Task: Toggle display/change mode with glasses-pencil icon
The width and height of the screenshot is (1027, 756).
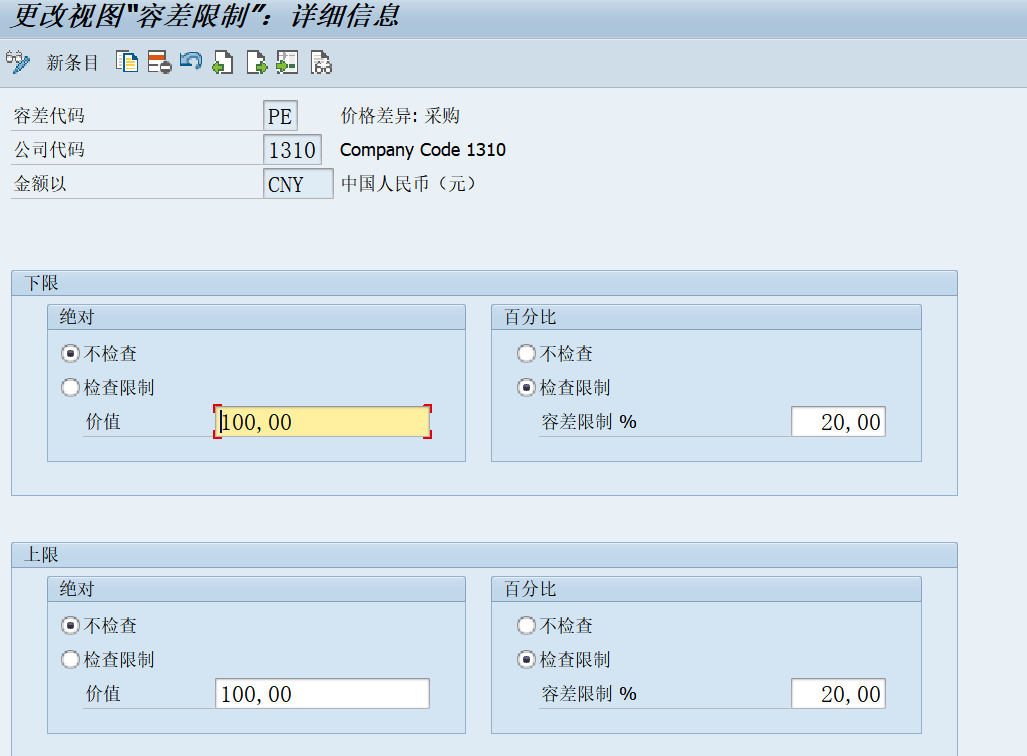Action: pyautogui.click(x=18, y=62)
